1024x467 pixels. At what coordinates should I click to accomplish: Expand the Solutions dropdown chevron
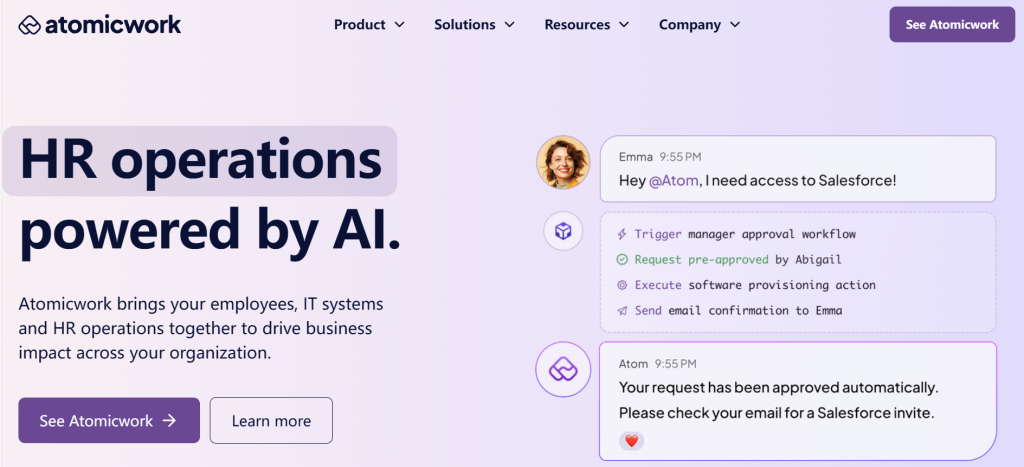pos(509,24)
